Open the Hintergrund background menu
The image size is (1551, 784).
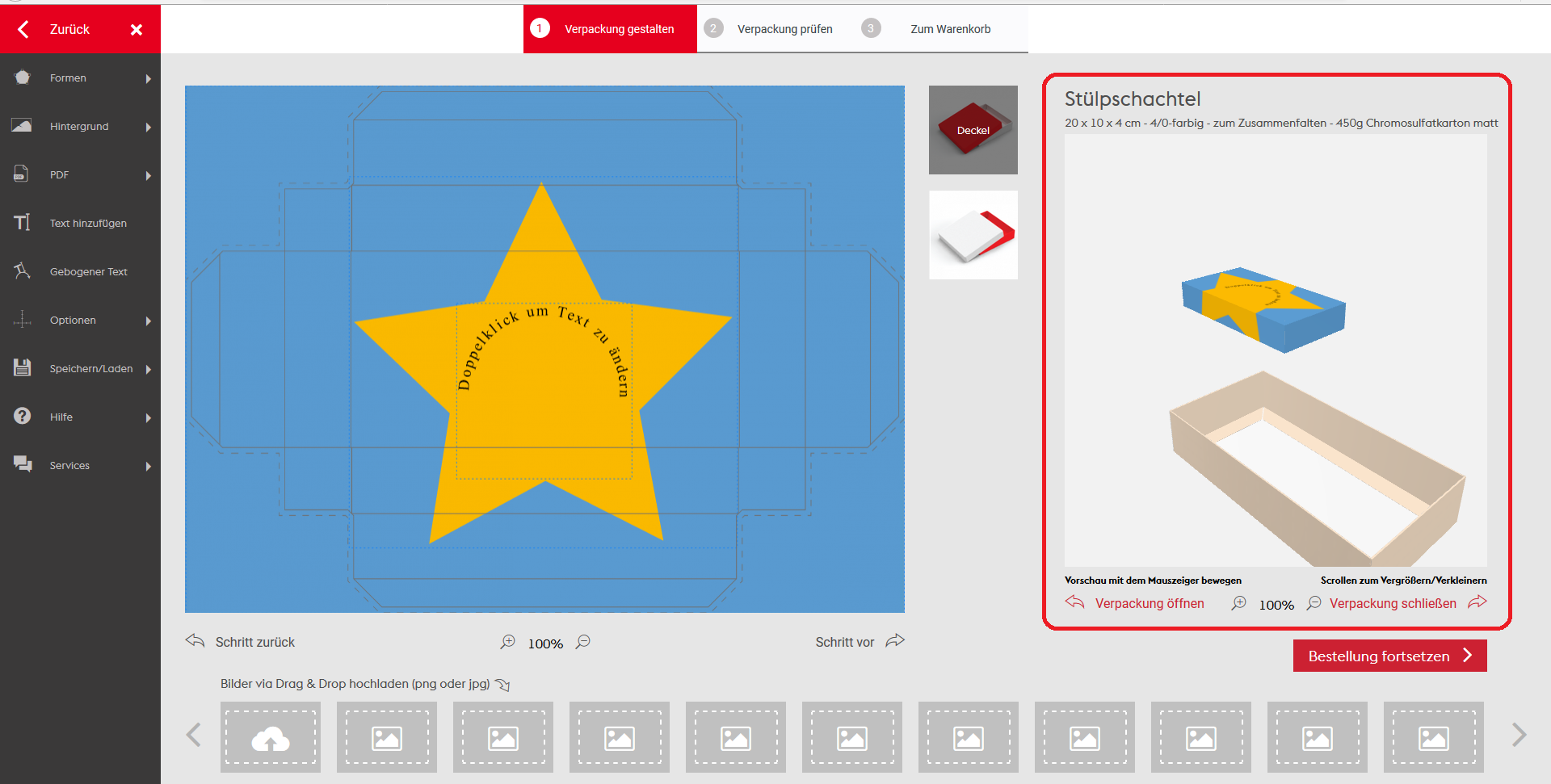point(79,127)
